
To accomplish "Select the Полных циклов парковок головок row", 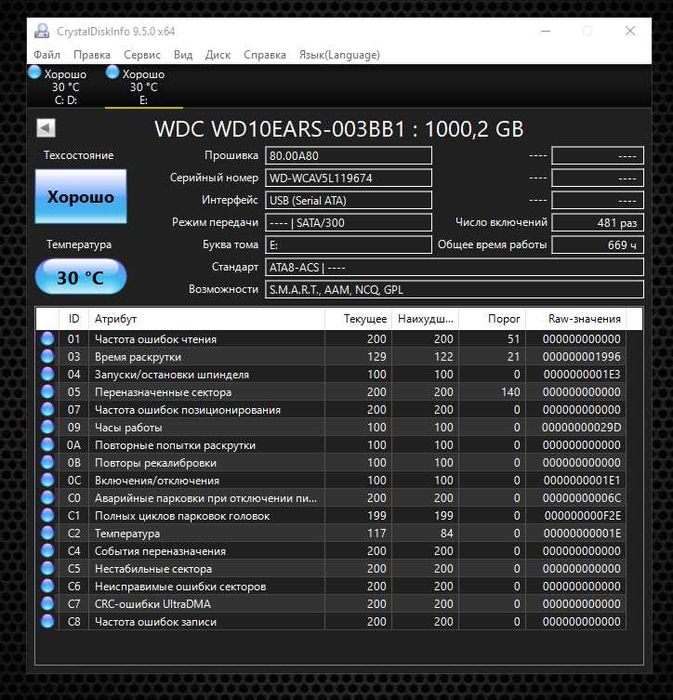I will (331, 515).
